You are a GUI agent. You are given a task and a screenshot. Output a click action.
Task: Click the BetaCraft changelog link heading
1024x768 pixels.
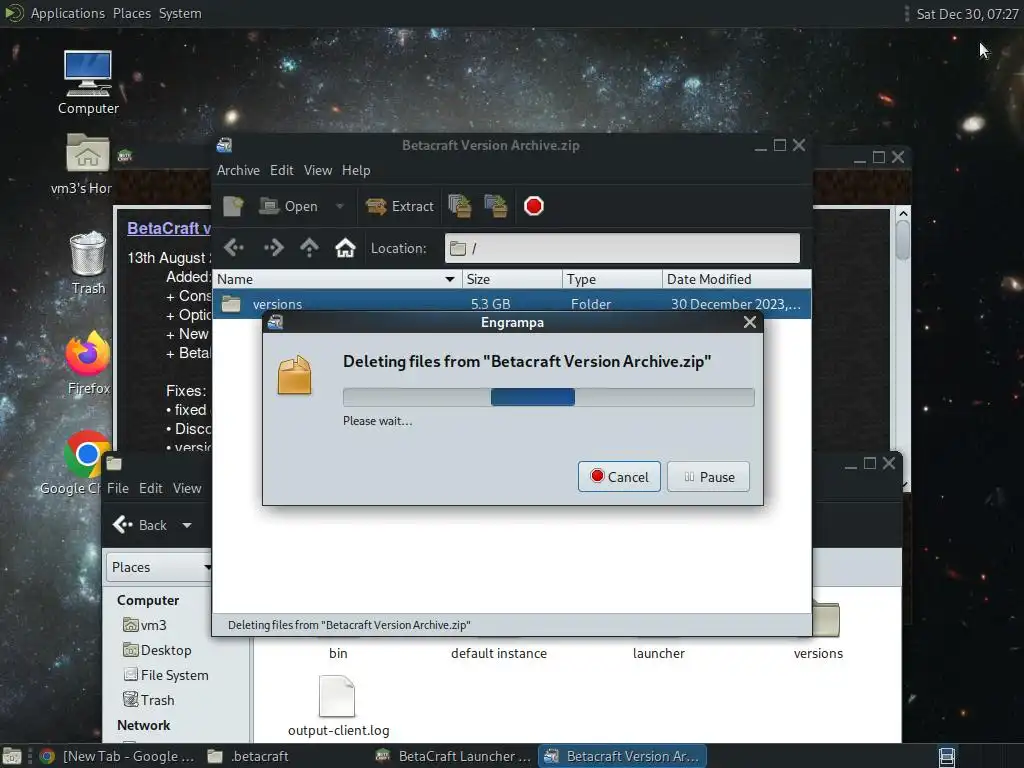(168, 229)
